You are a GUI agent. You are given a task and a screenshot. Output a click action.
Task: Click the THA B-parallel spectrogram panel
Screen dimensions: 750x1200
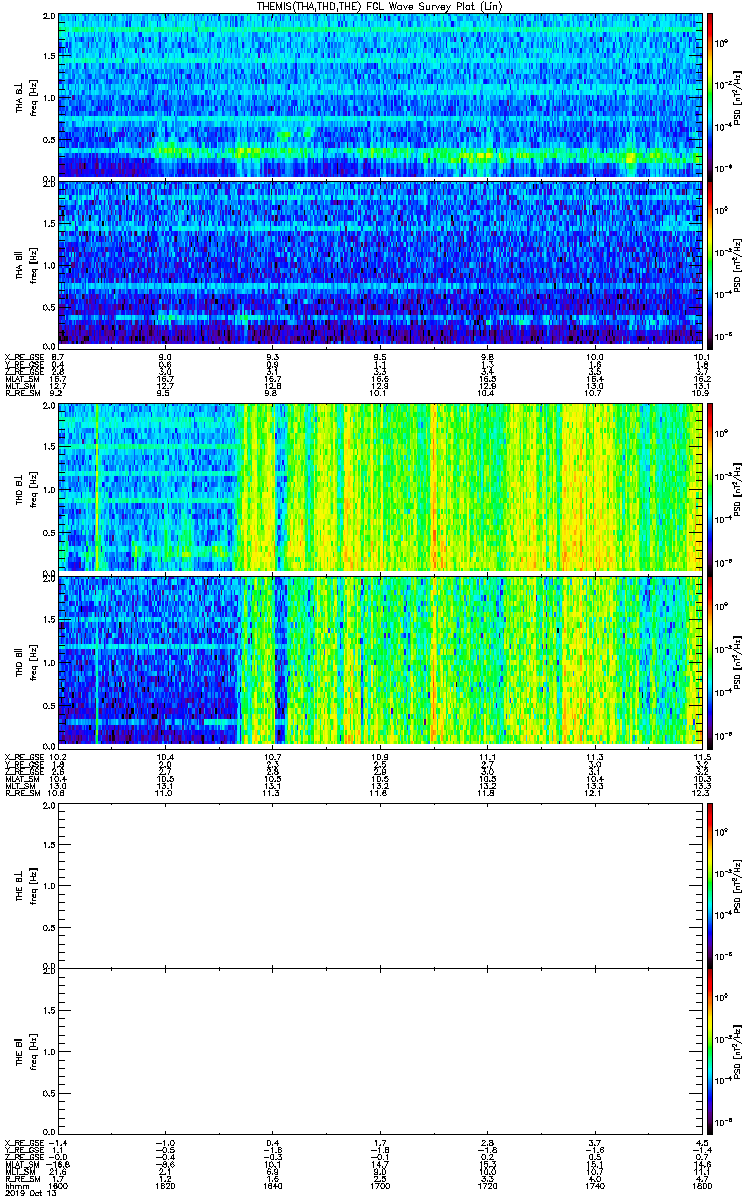379,263
